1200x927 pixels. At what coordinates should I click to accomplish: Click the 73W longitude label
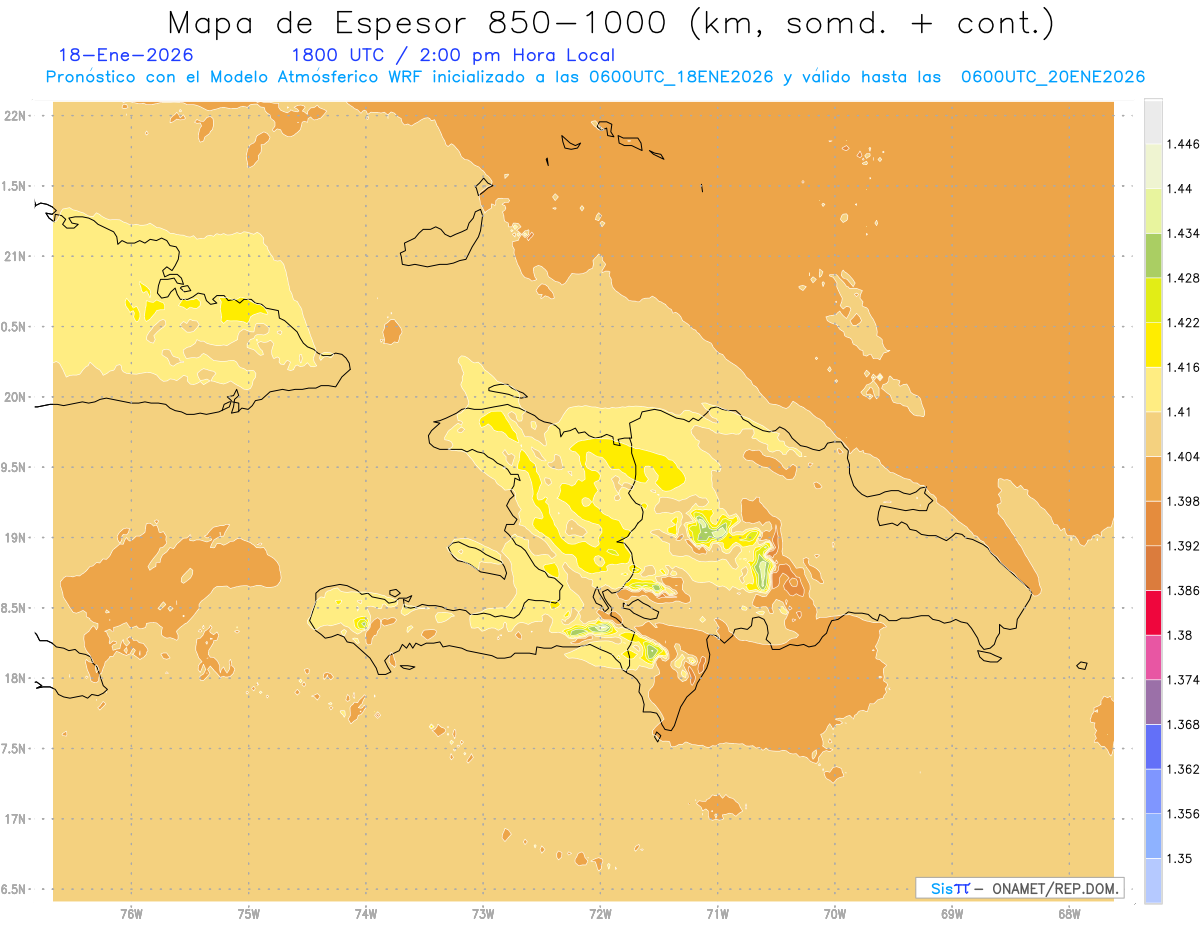(x=483, y=913)
